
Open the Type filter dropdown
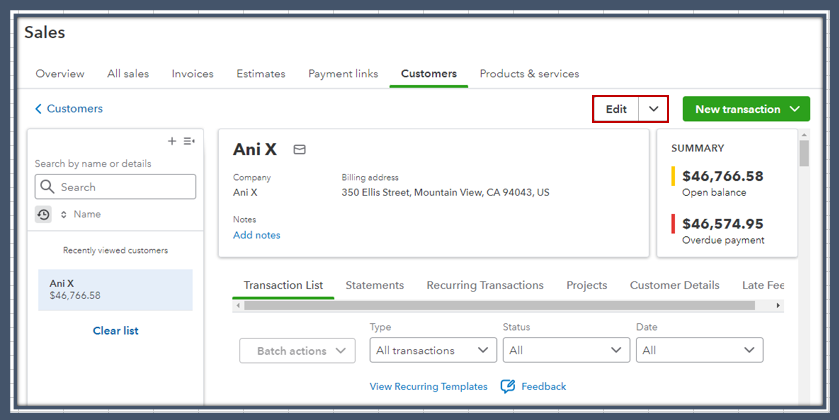click(432, 350)
